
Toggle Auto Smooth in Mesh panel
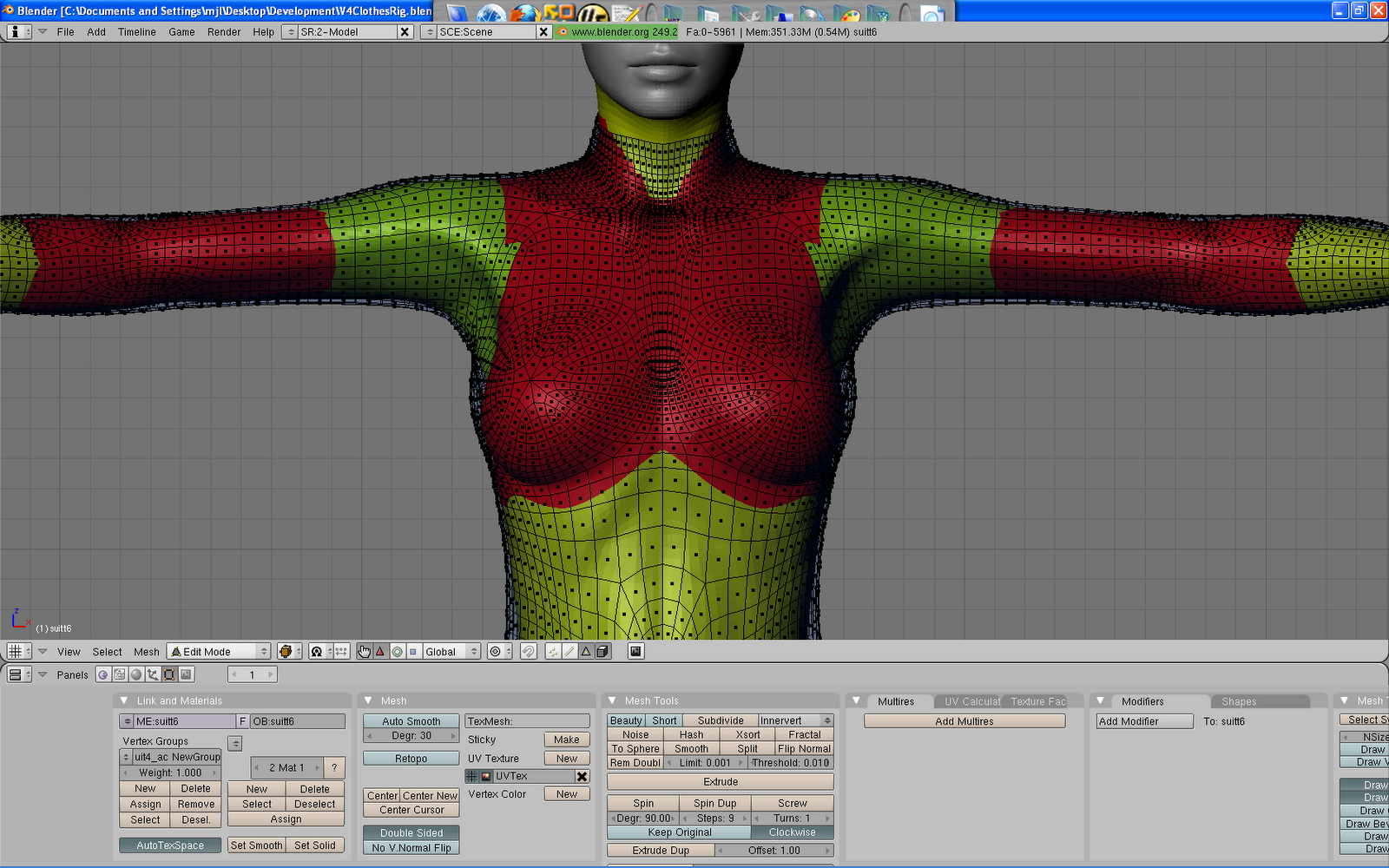click(411, 721)
